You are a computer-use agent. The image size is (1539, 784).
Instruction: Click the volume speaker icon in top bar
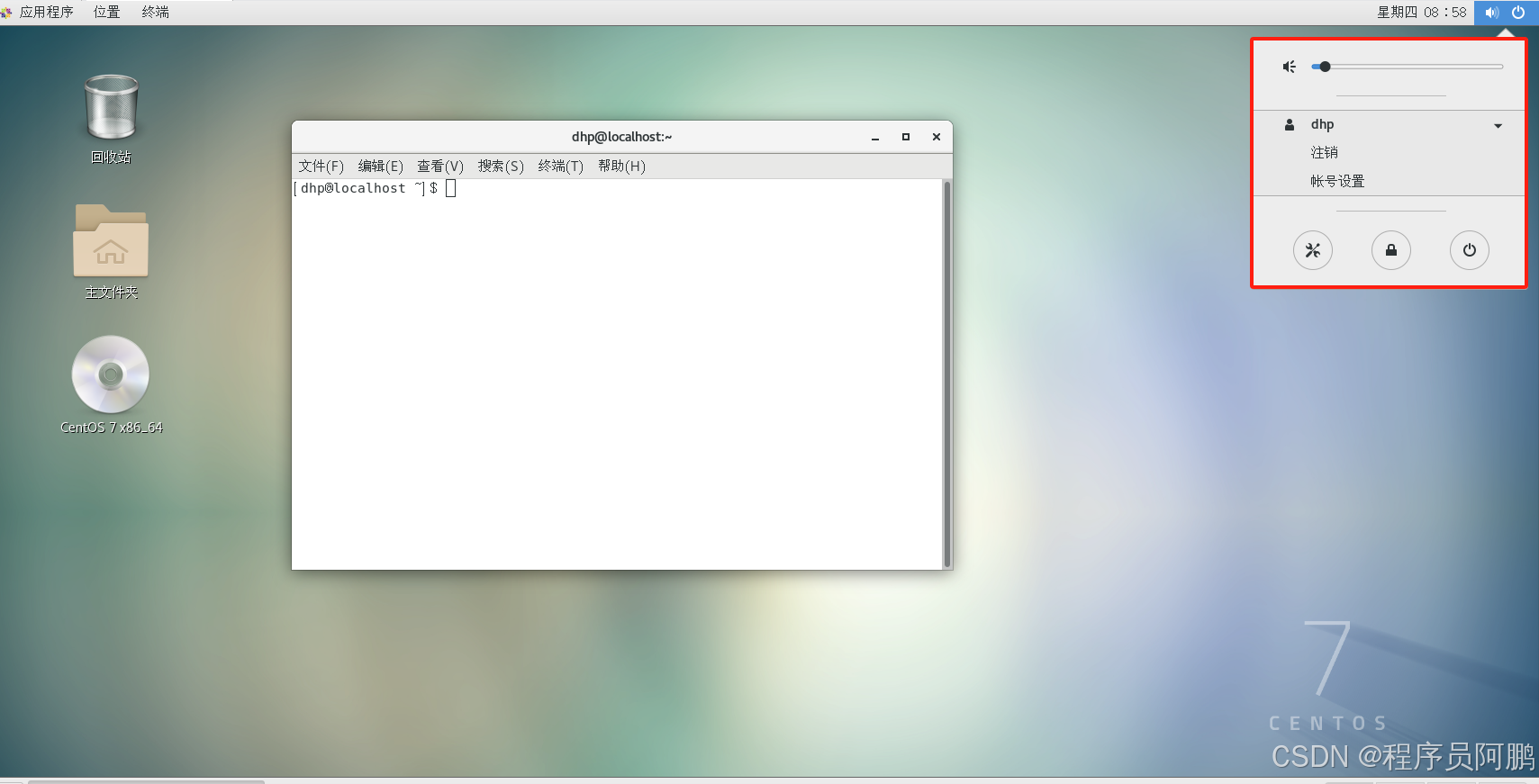pos(1492,13)
